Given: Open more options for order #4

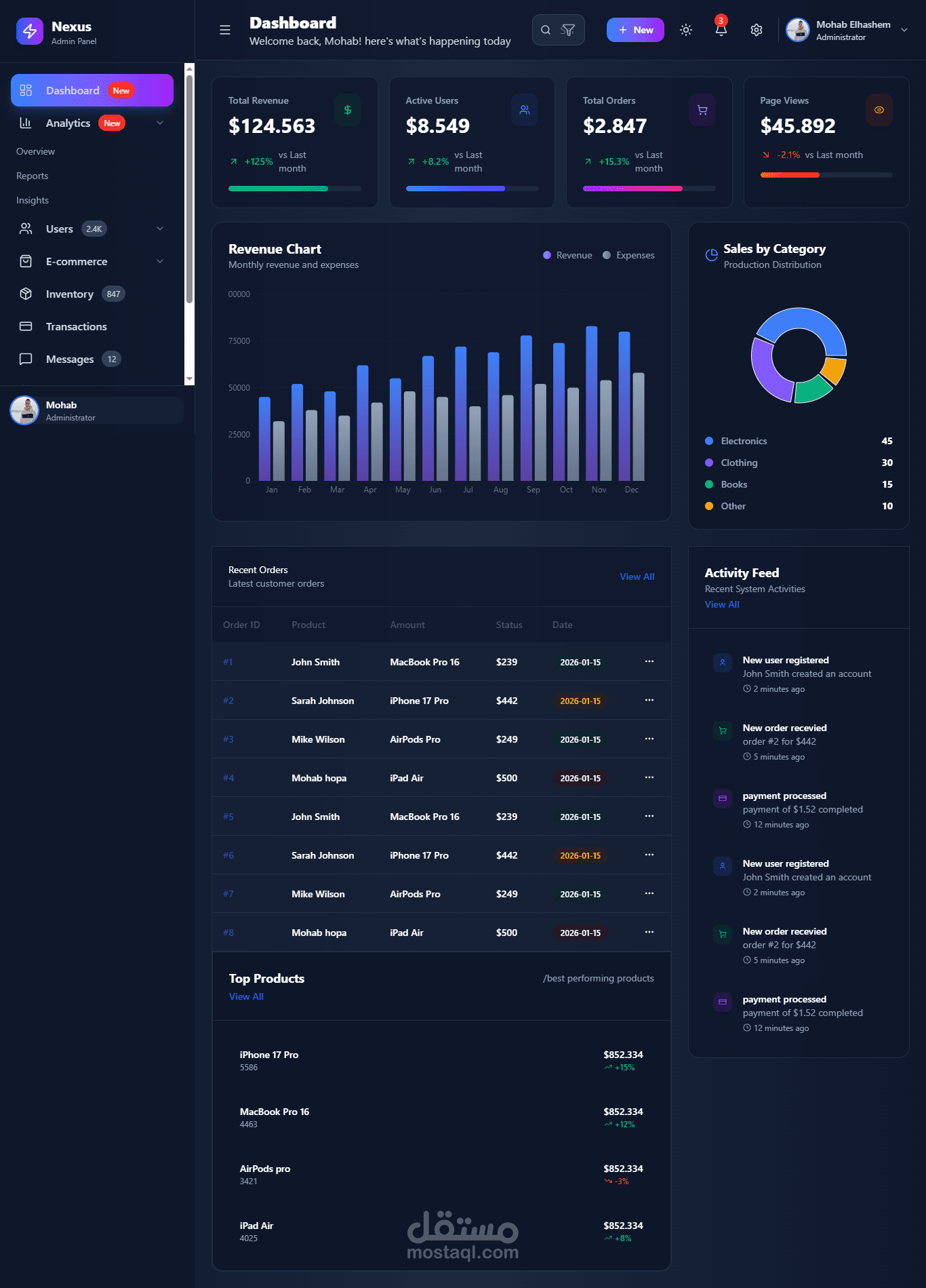Looking at the screenshot, I should (x=649, y=777).
